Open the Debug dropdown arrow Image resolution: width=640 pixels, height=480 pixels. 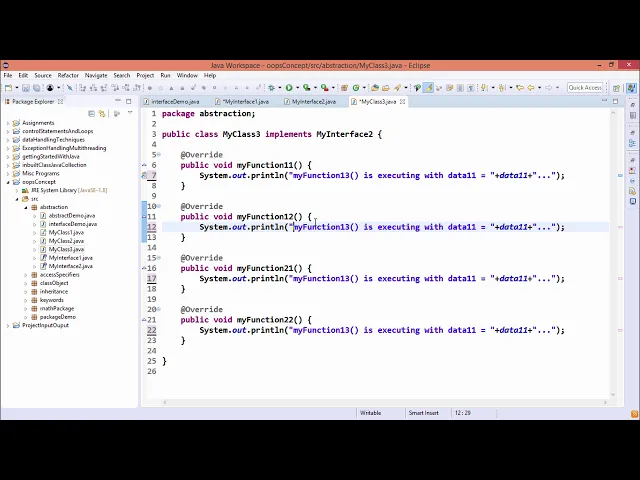(280, 88)
